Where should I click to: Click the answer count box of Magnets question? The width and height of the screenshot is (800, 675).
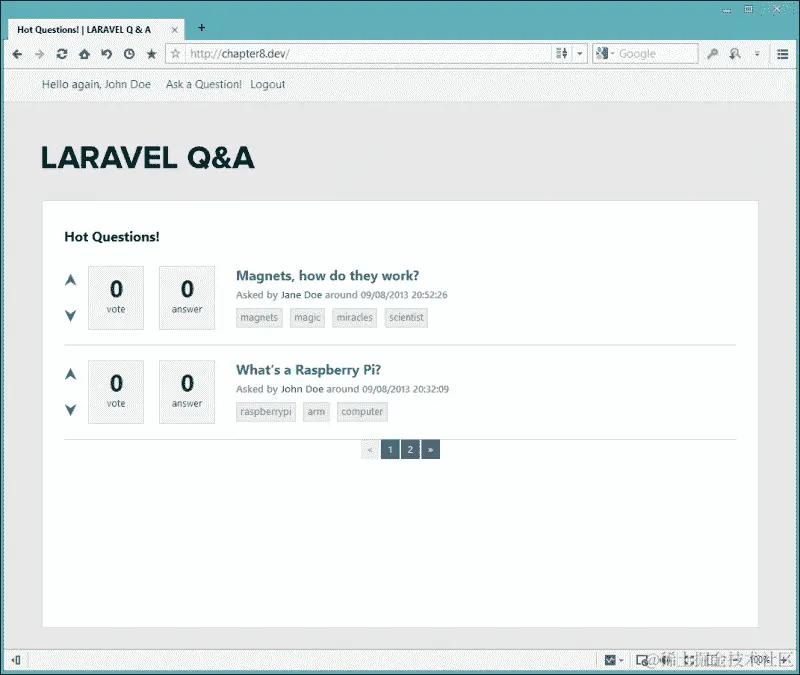187,297
